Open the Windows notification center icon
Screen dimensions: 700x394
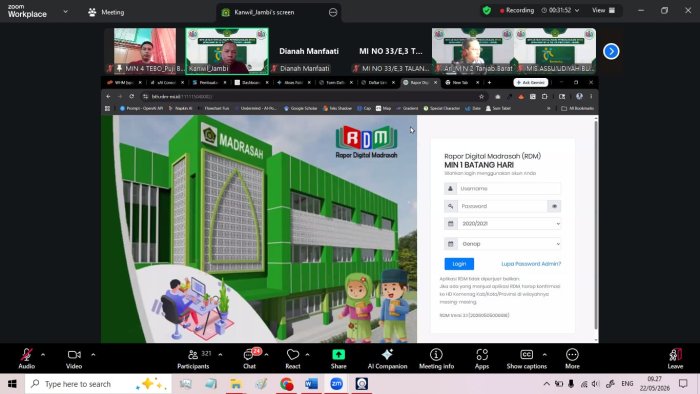(683, 384)
